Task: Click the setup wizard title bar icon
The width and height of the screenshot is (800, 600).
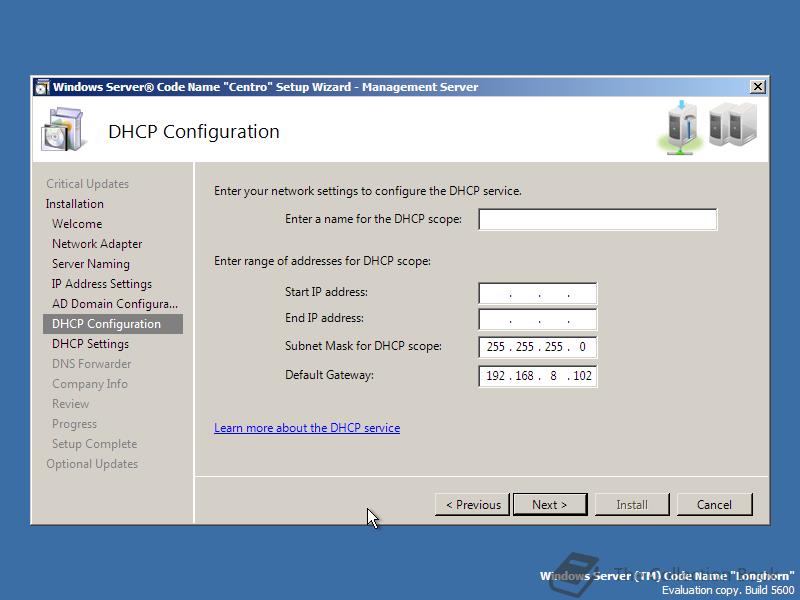Action: pos(42,87)
